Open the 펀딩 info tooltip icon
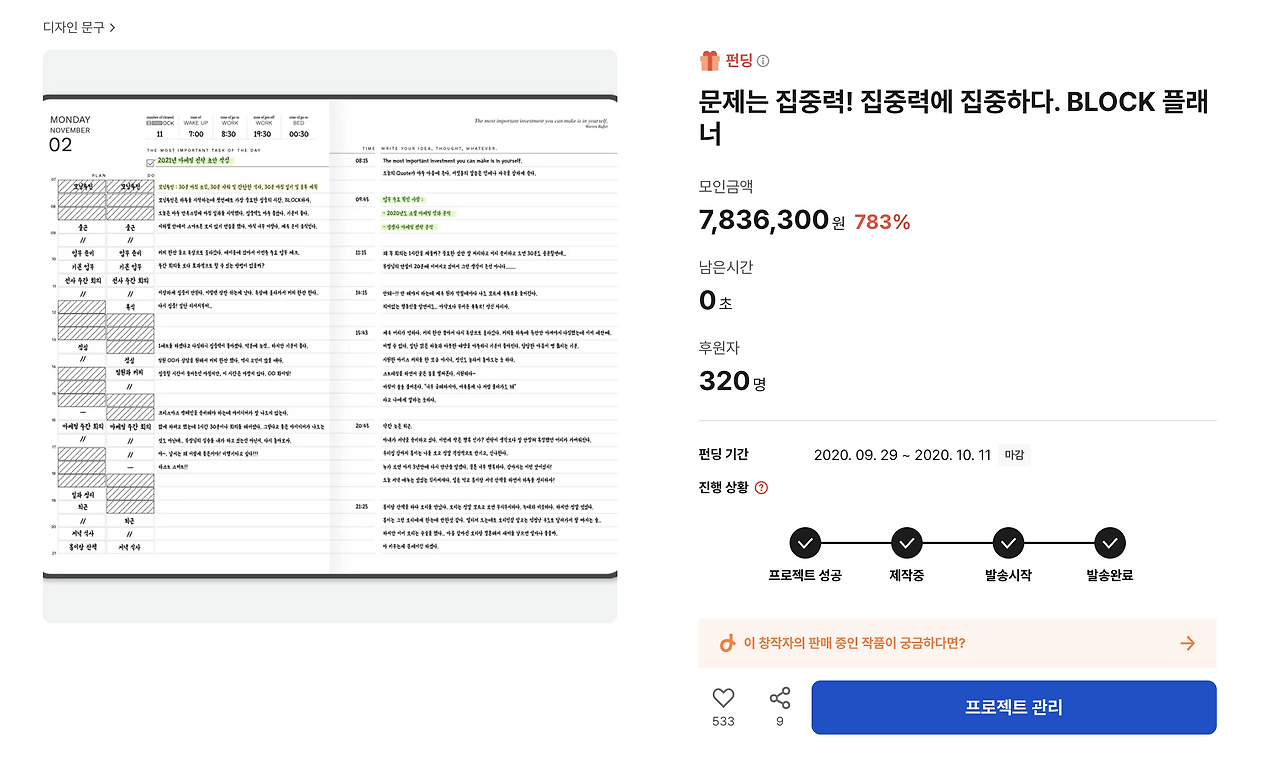 (762, 60)
